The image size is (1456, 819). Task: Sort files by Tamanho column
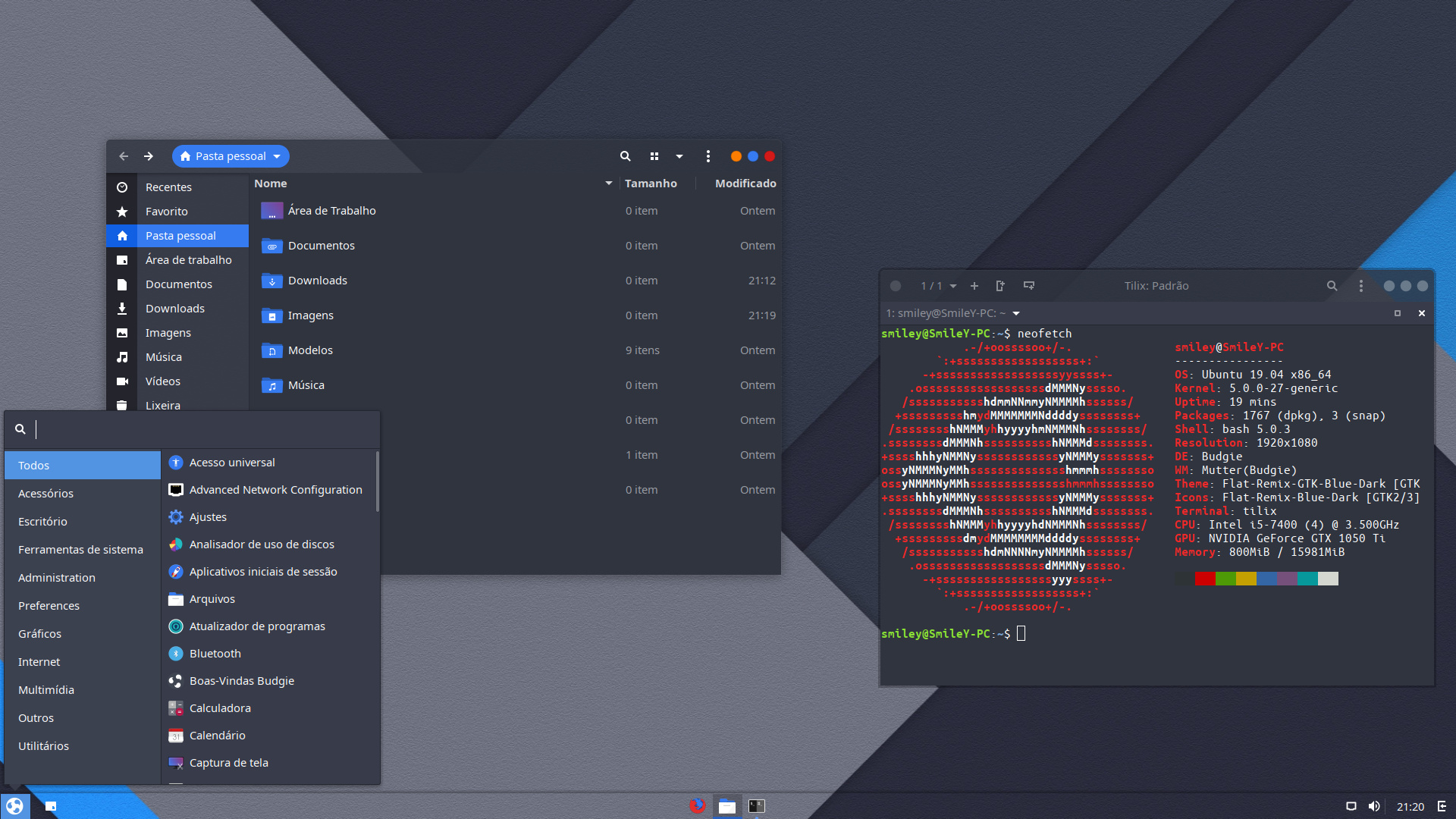(x=651, y=184)
